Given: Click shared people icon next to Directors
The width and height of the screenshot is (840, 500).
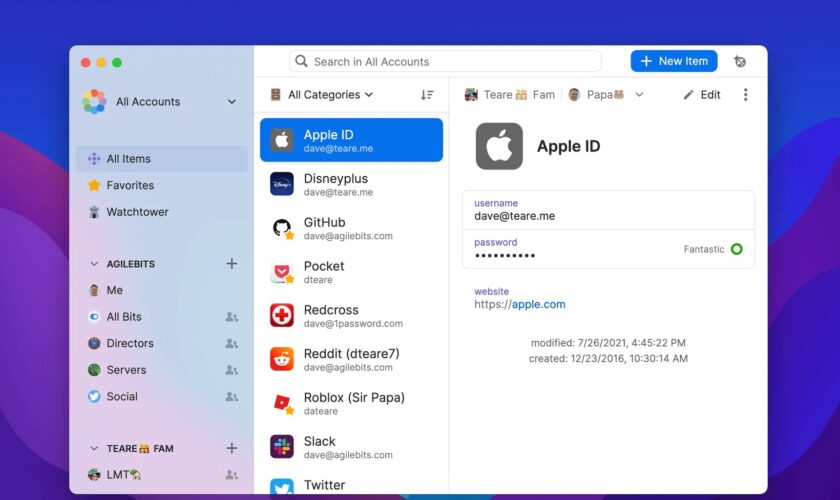Looking at the screenshot, I should pos(231,343).
